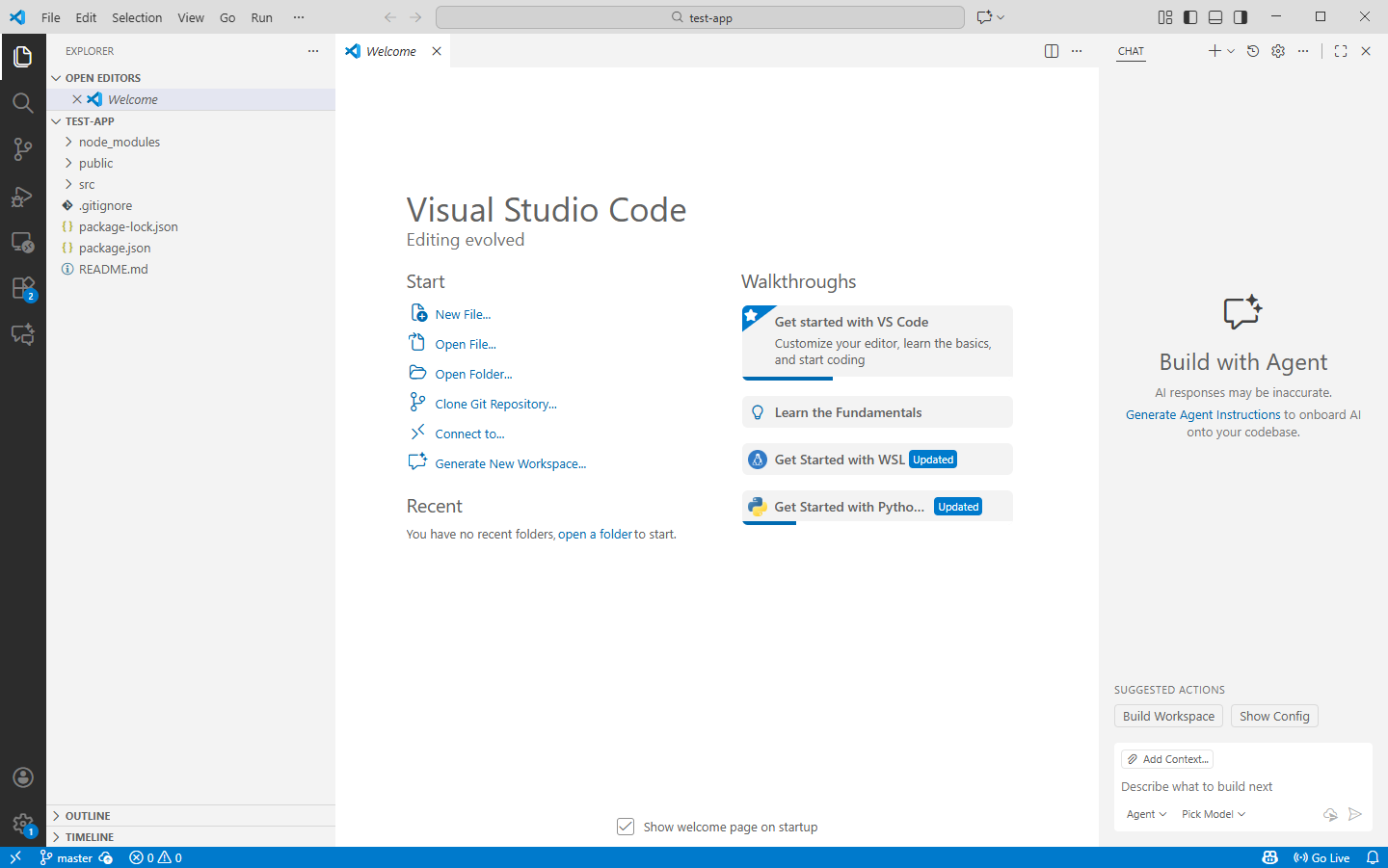The width and height of the screenshot is (1388, 868).
Task: Open Remote Explorer view
Action: [23, 242]
